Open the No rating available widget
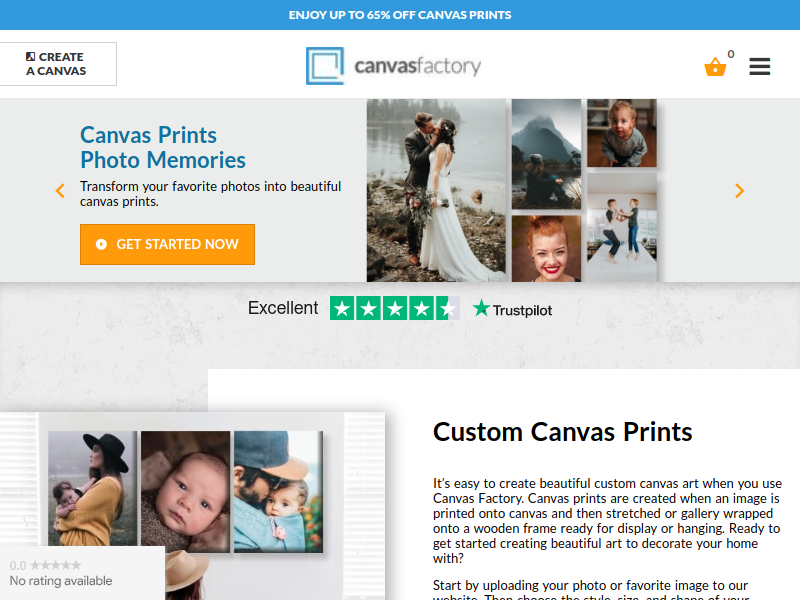This screenshot has width=800, height=600. (x=82, y=573)
